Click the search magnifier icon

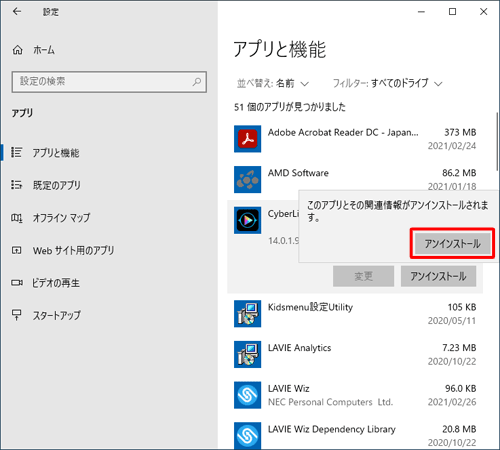[x=197, y=81]
